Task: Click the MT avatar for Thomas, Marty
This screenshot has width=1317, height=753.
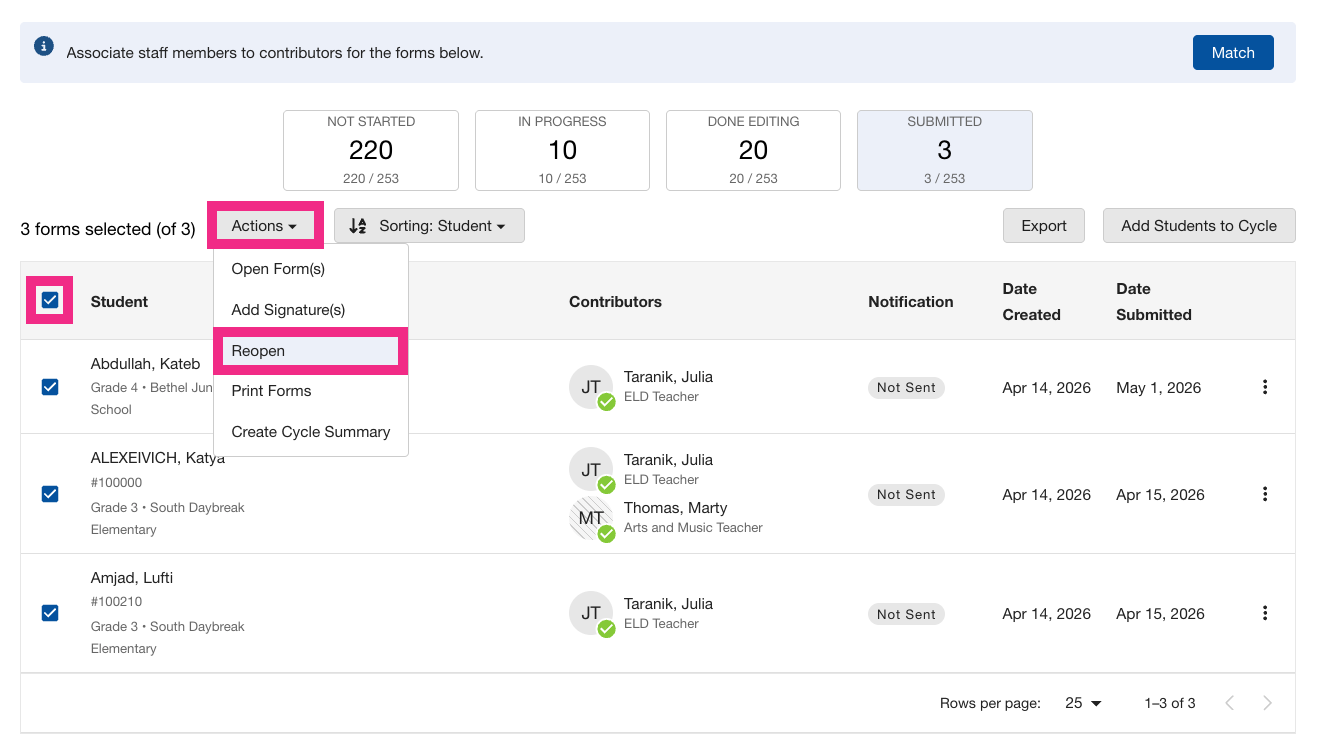Action: (591, 518)
